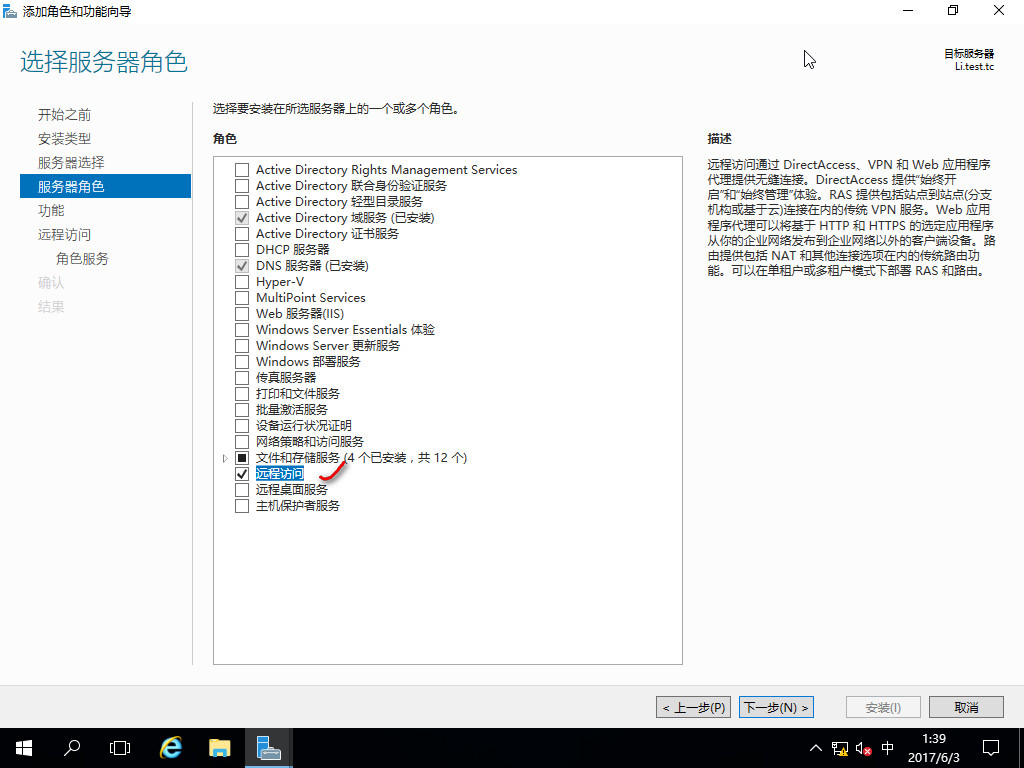The height and width of the screenshot is (768, 1024).
Task: Toggle 文件和存储服务 checkbox
Action: coord(242,458)
